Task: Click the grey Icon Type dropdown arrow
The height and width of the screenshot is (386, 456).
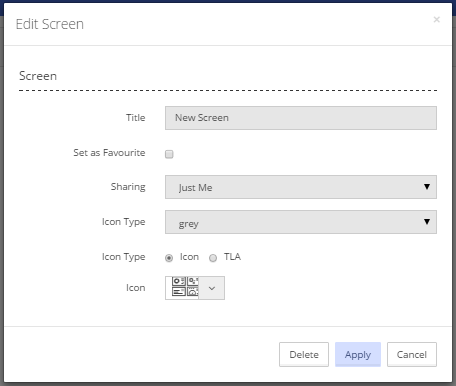Action: pos(427,222)
